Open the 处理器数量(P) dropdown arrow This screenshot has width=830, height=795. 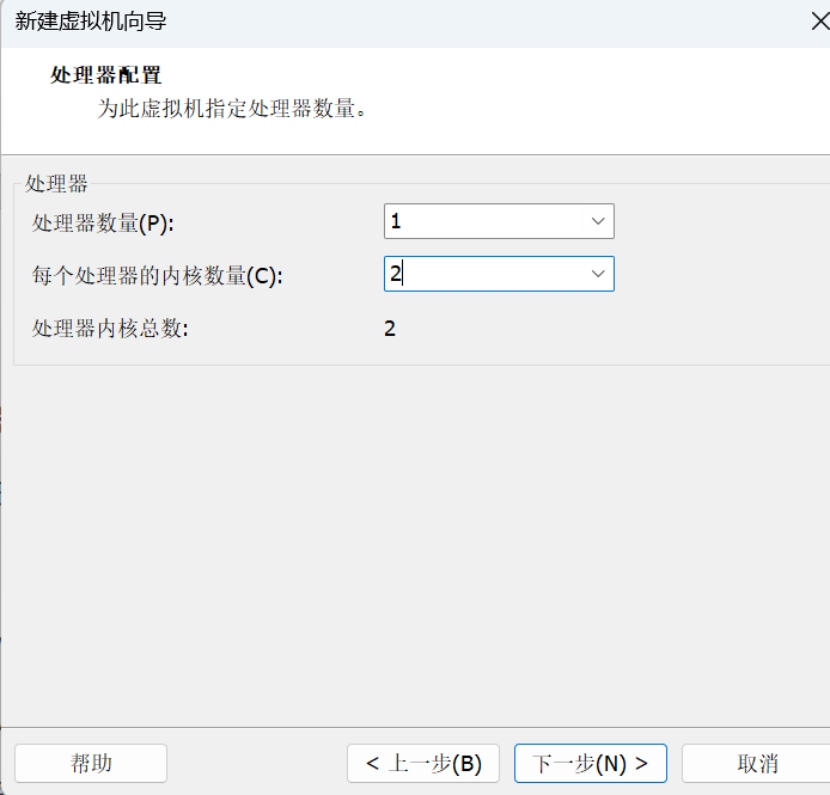[598, 221]
